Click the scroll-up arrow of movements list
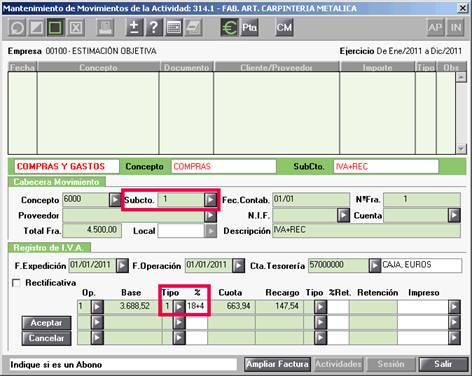 click(461, 77)
